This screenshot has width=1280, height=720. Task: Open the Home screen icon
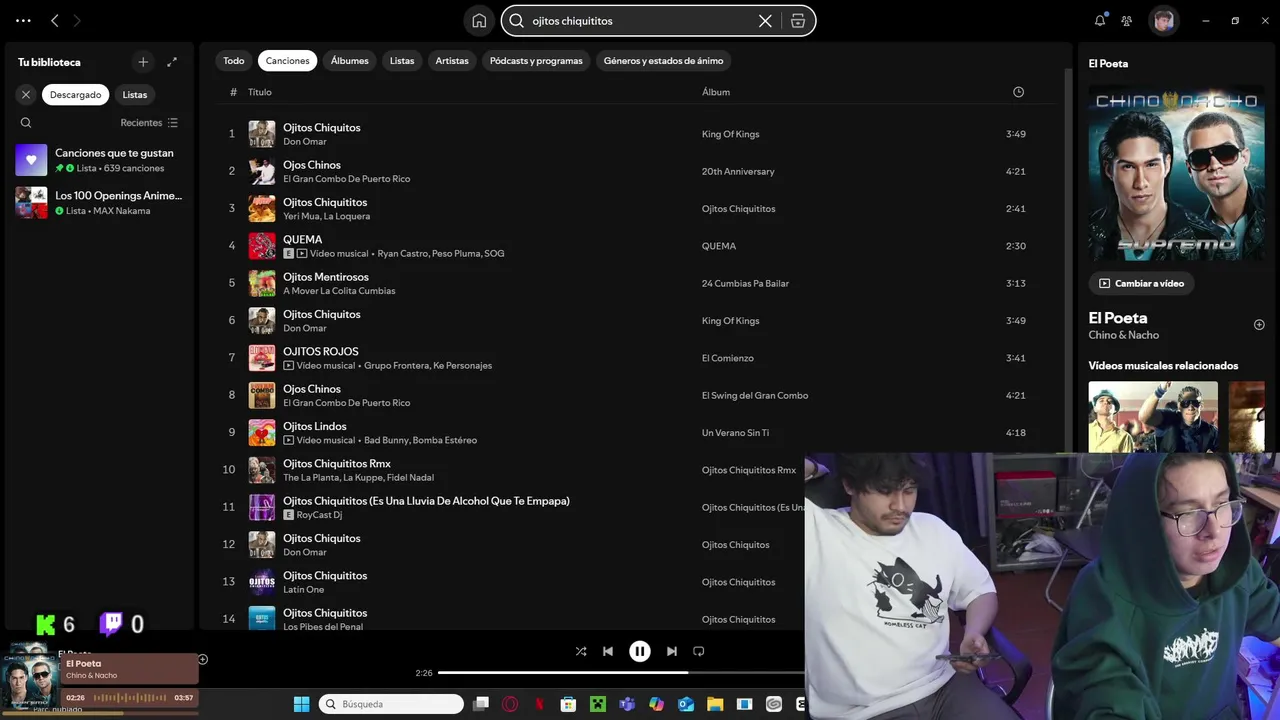coord(479,20)
